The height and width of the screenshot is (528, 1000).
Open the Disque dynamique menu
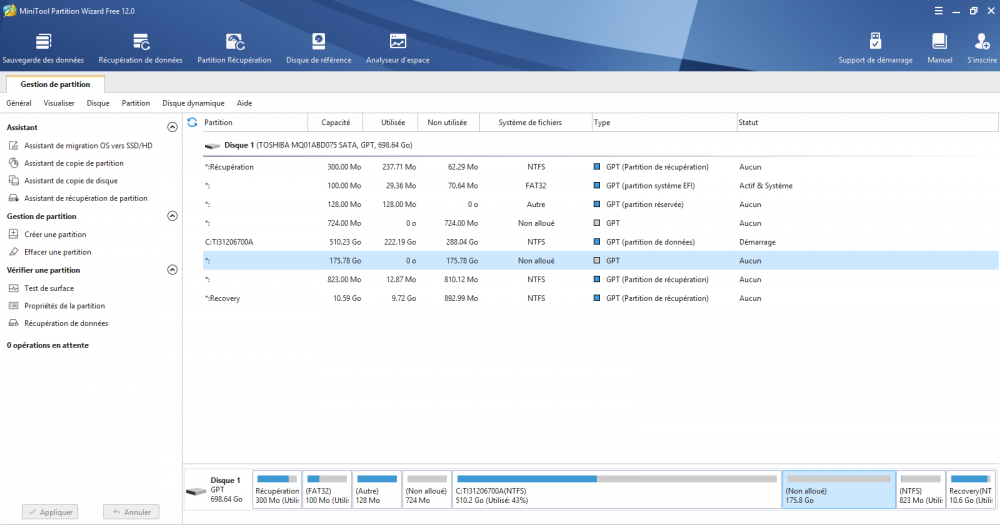click(193, 103)
